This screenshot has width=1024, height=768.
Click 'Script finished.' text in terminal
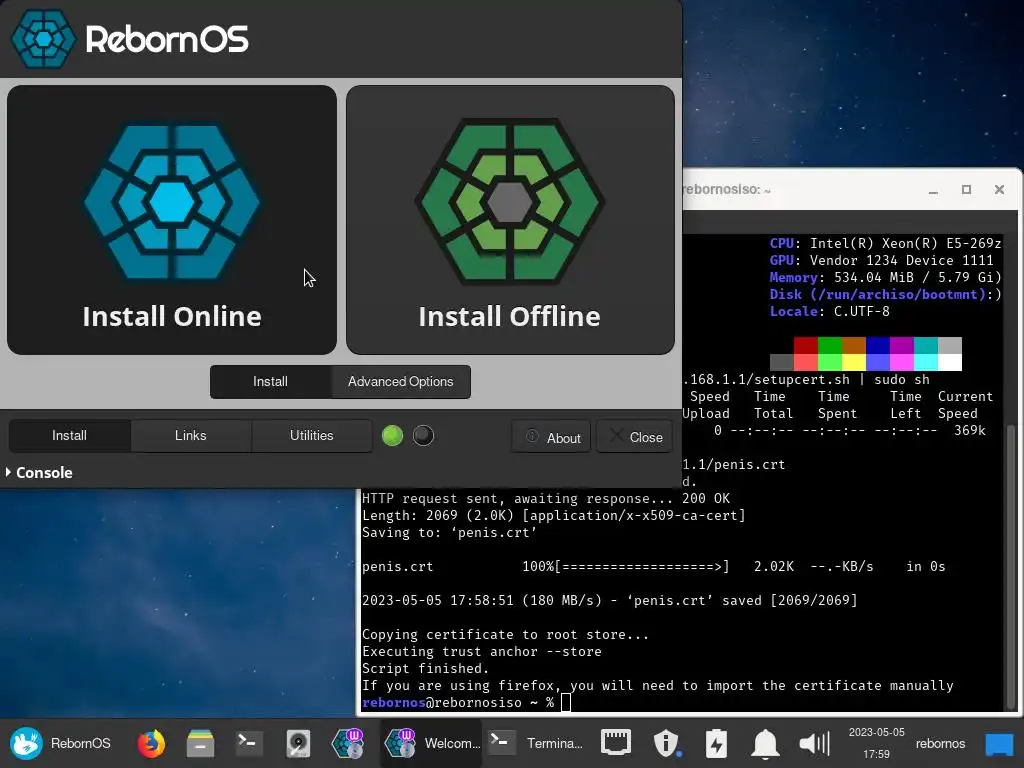point(425,669)
